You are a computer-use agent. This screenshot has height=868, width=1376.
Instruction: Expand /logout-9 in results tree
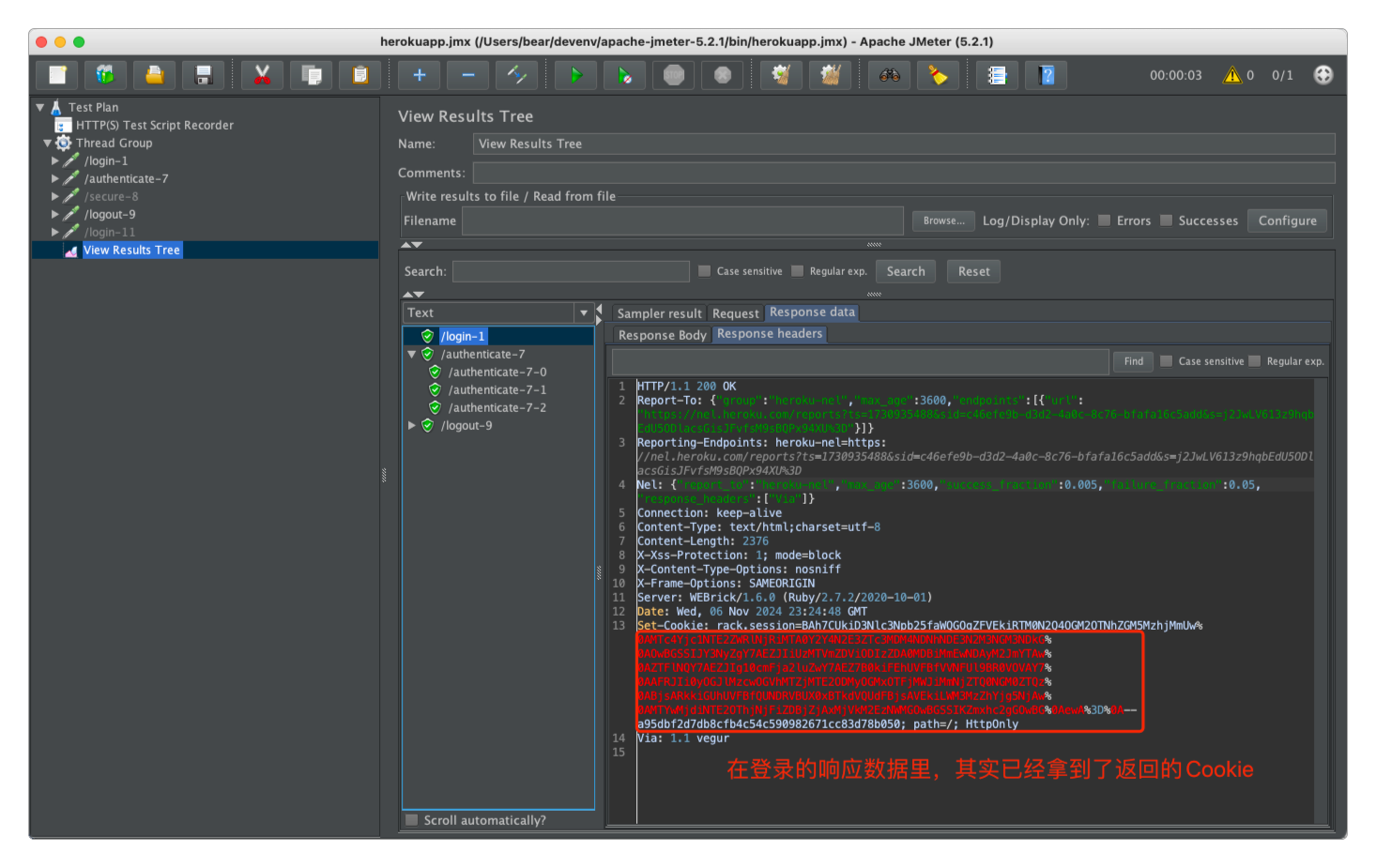(x=411, y=425)
